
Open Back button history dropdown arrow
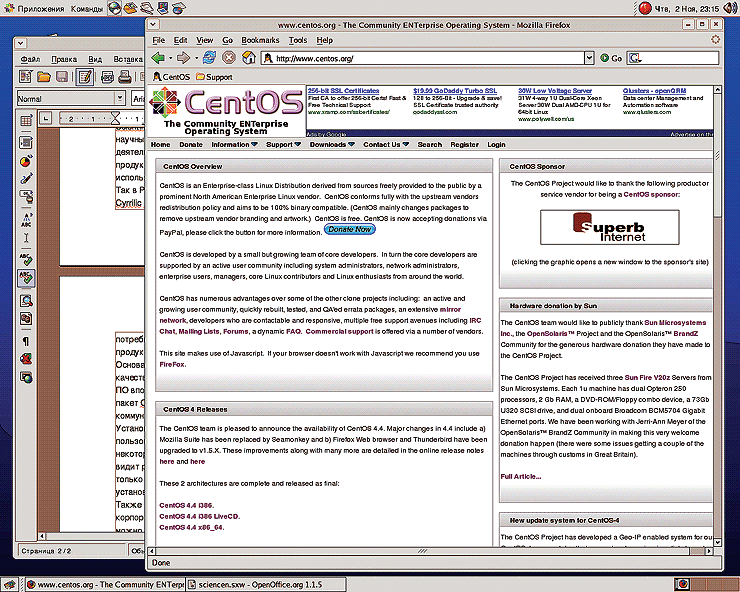point(170,59)
